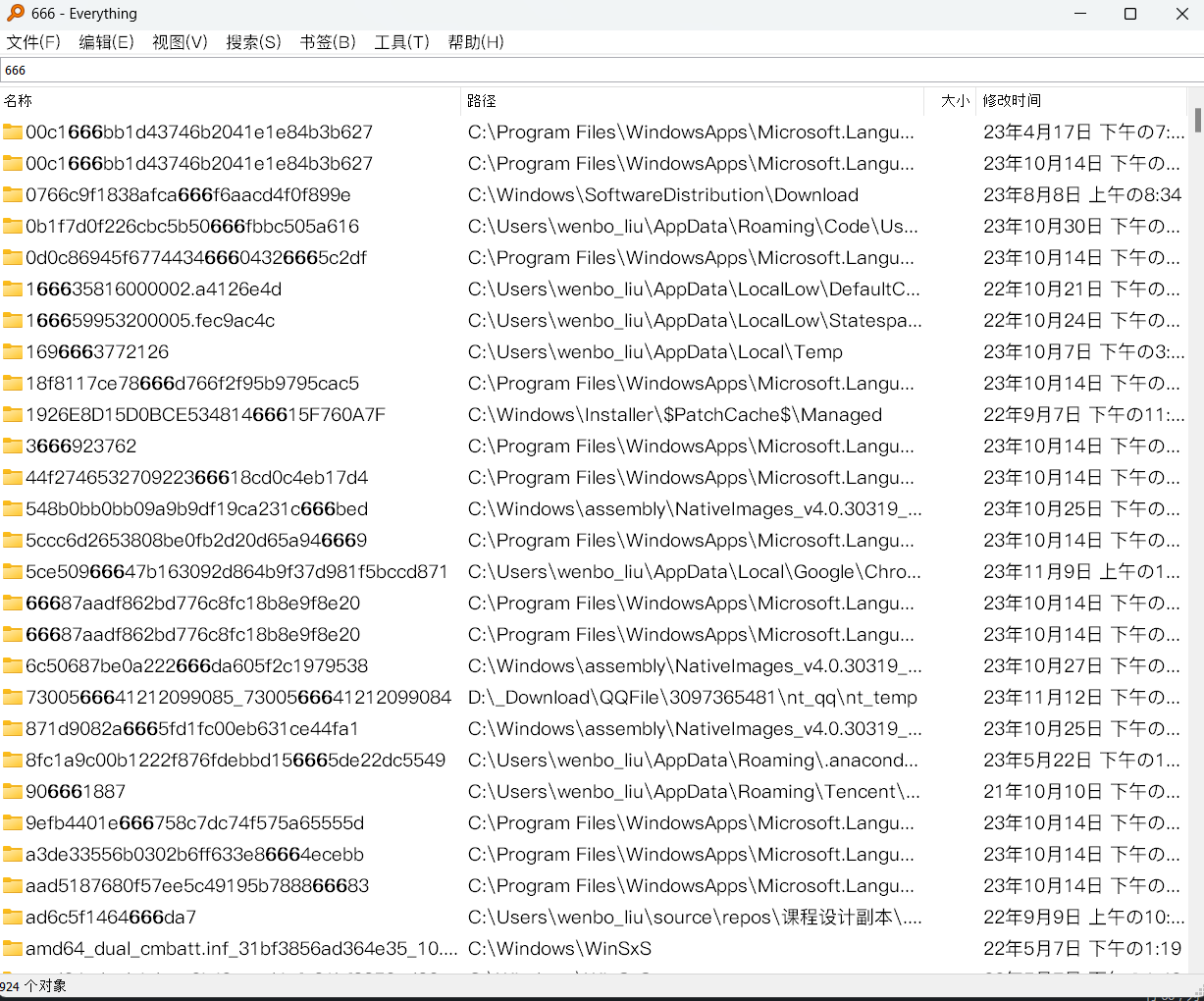Click folder icon of 730056664121209908​5 QQ folder

pyautogui.click(x=13, y=698)
